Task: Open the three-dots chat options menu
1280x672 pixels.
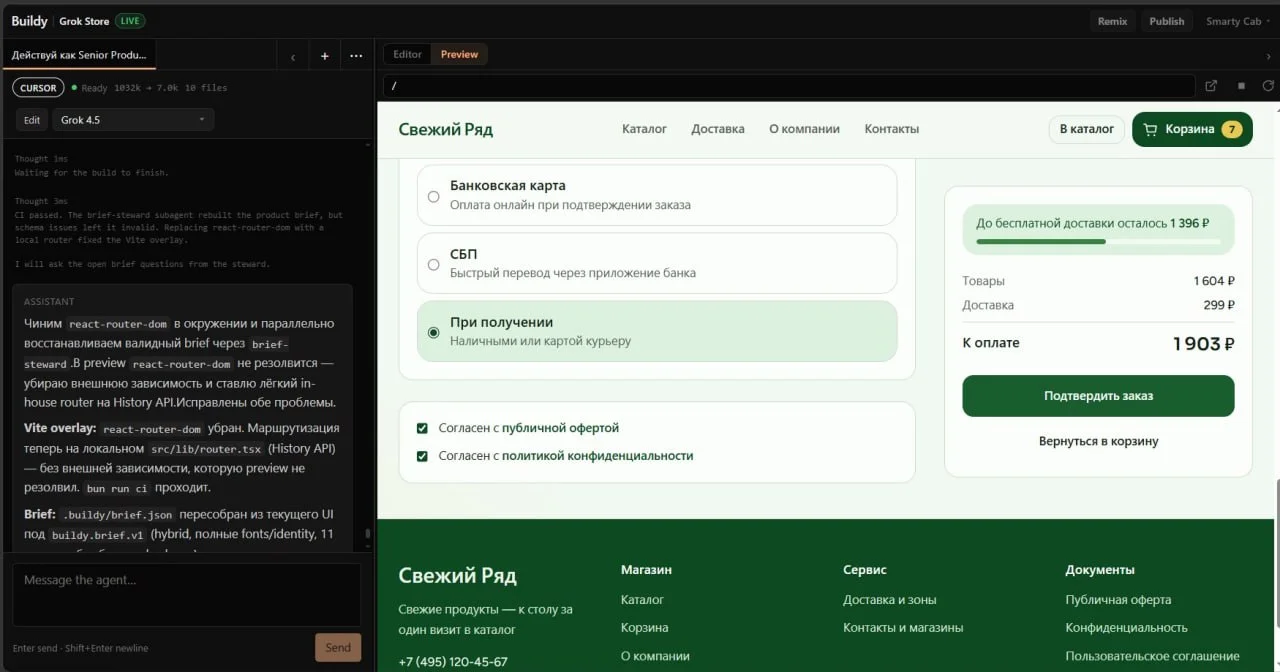Action: coord(356,56)
